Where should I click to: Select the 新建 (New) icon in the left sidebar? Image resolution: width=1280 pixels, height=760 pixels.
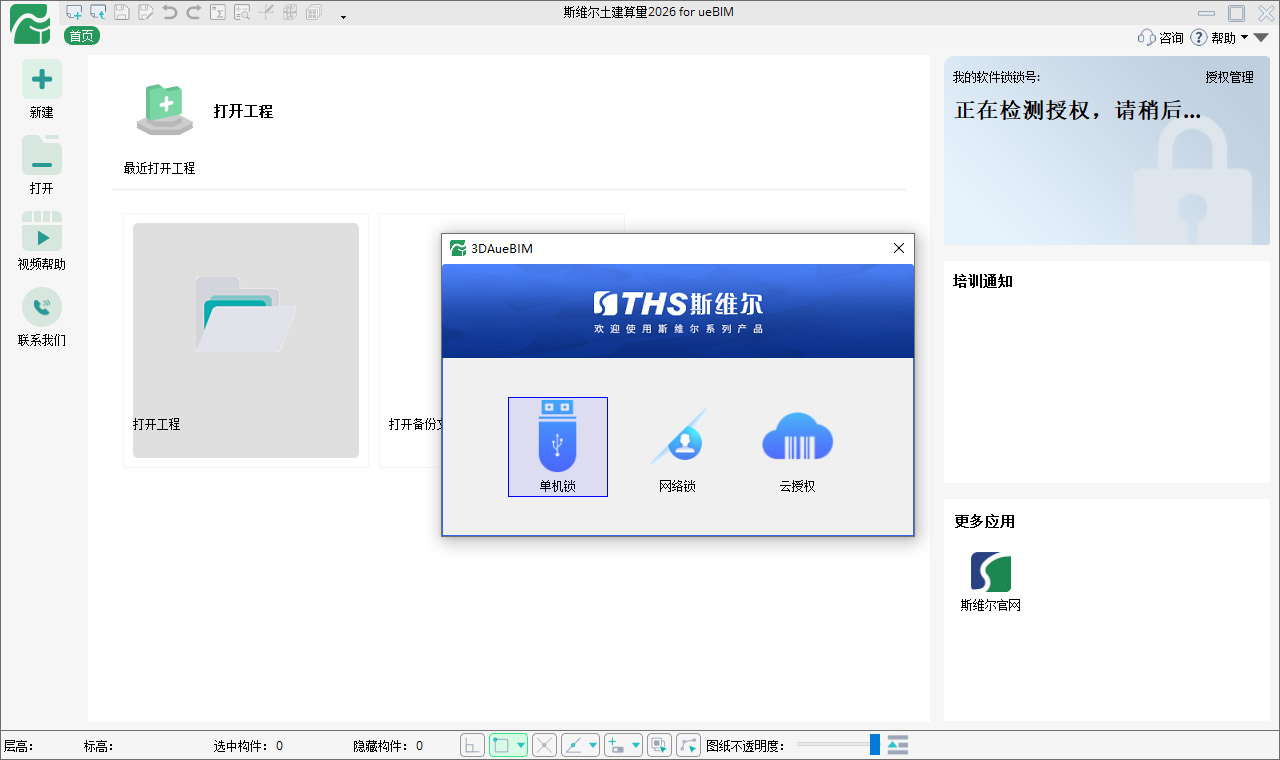click(x=41, y=88)
